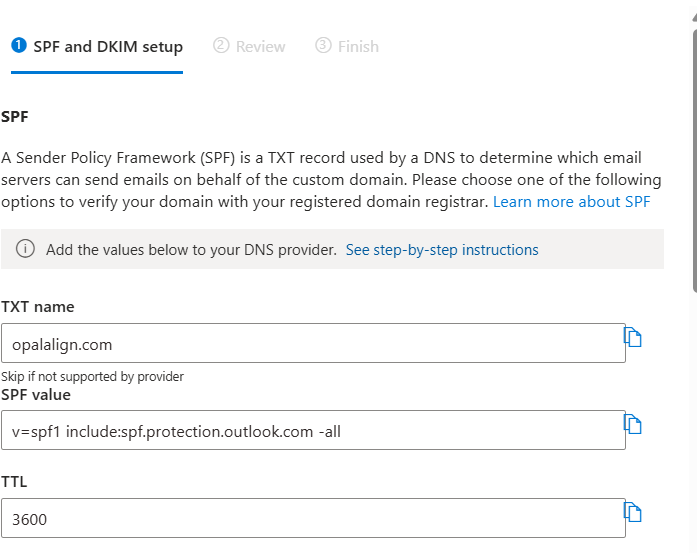
Task: Click the vertical scrollbar on the right
Action: coord(692,150)
